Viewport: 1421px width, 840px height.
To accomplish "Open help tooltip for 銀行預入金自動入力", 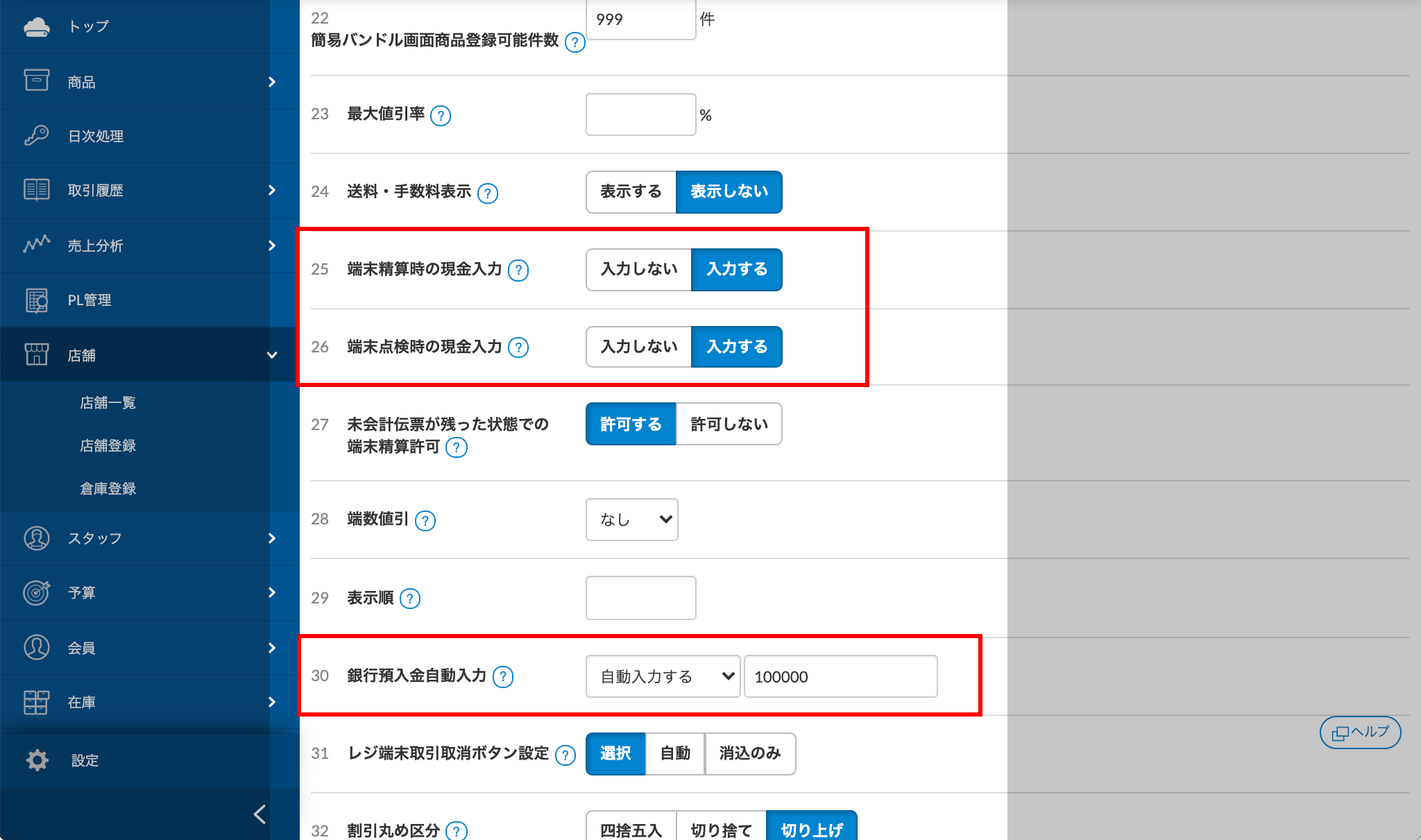I will point(502,677).
